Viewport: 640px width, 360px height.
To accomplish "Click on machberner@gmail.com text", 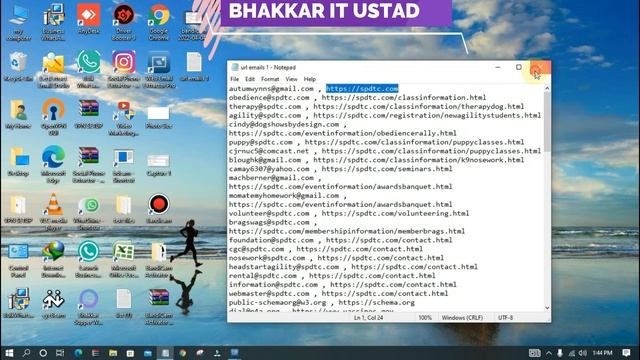I will [x=271, y=178].
